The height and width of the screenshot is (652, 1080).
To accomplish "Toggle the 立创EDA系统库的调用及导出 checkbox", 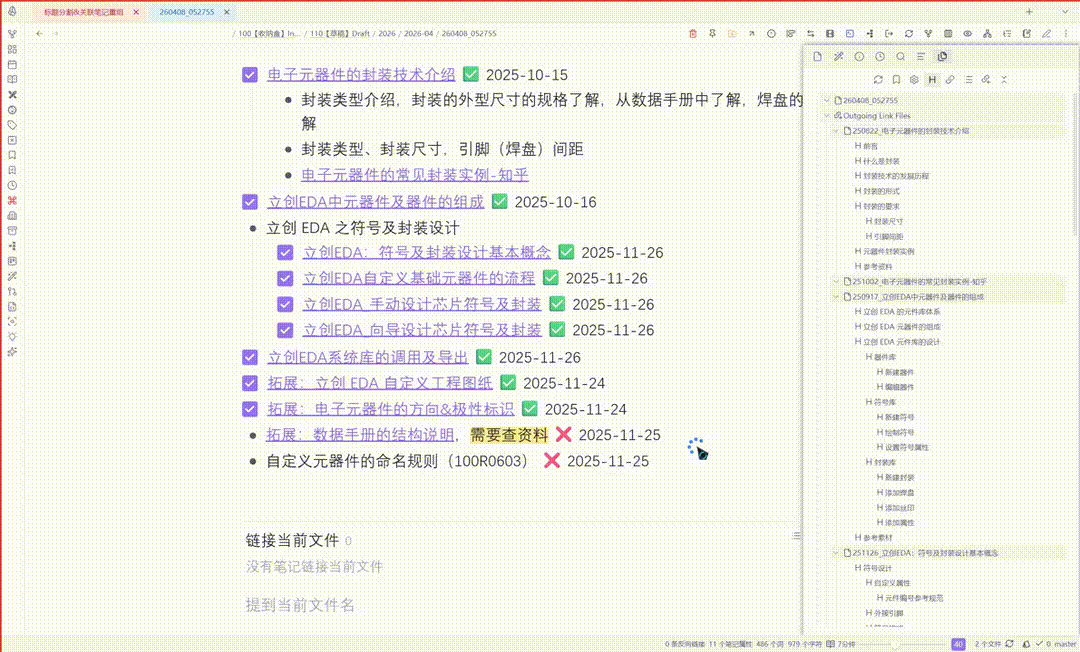I will (x=250, y=357).
